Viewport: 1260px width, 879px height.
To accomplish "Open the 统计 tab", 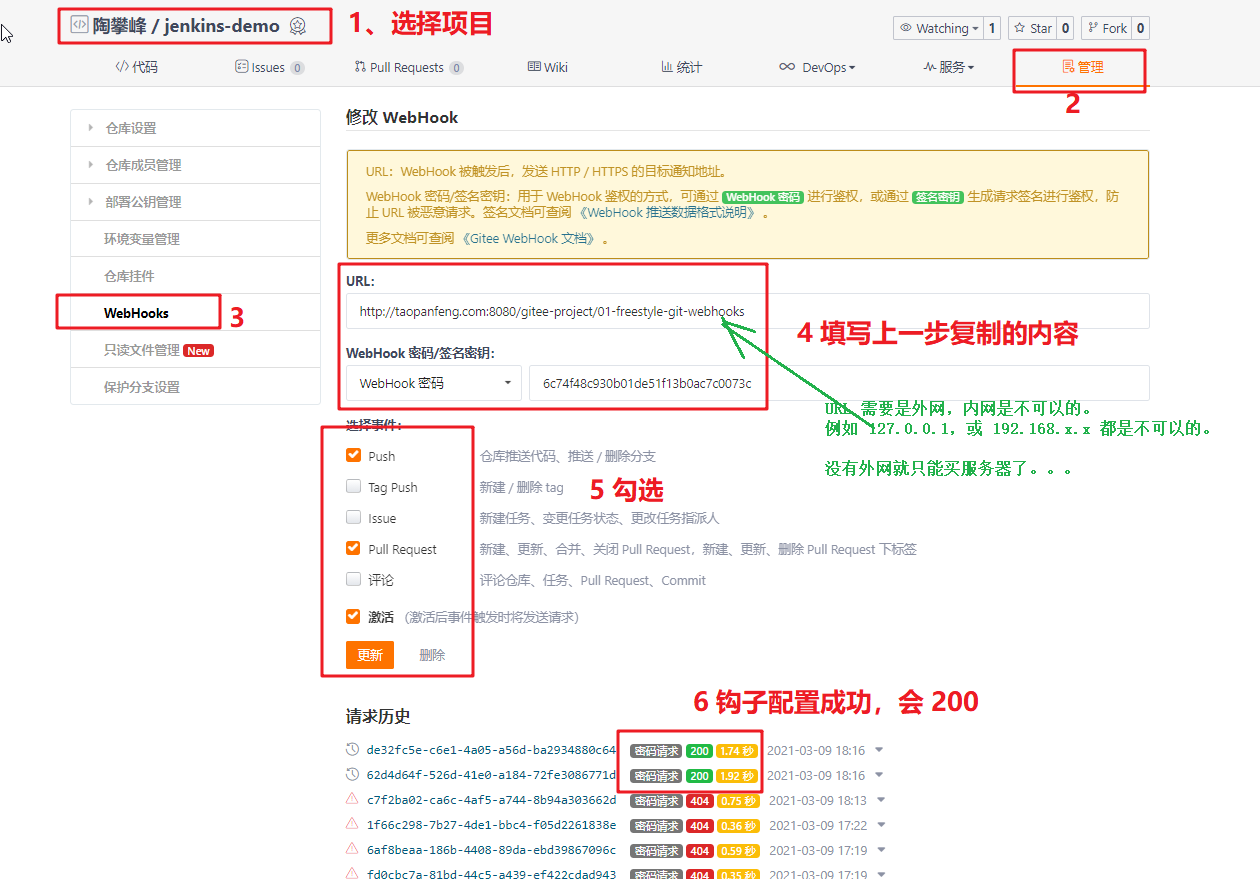I will [681, 67].
